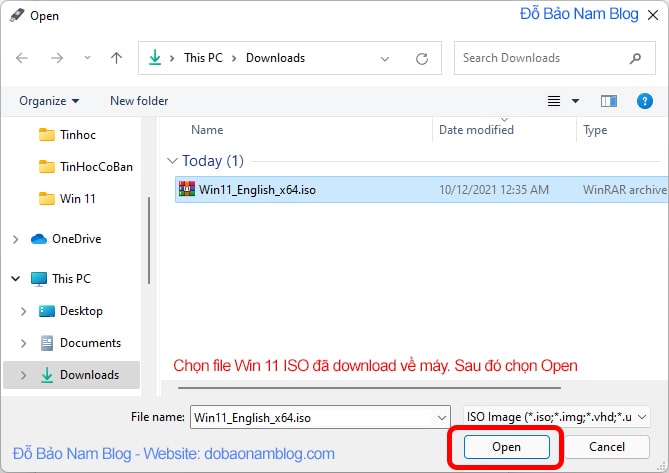This screenshot has width=669, height=473.
Task: Select Desktop in navigation pane
Action: tap(70, 311)
